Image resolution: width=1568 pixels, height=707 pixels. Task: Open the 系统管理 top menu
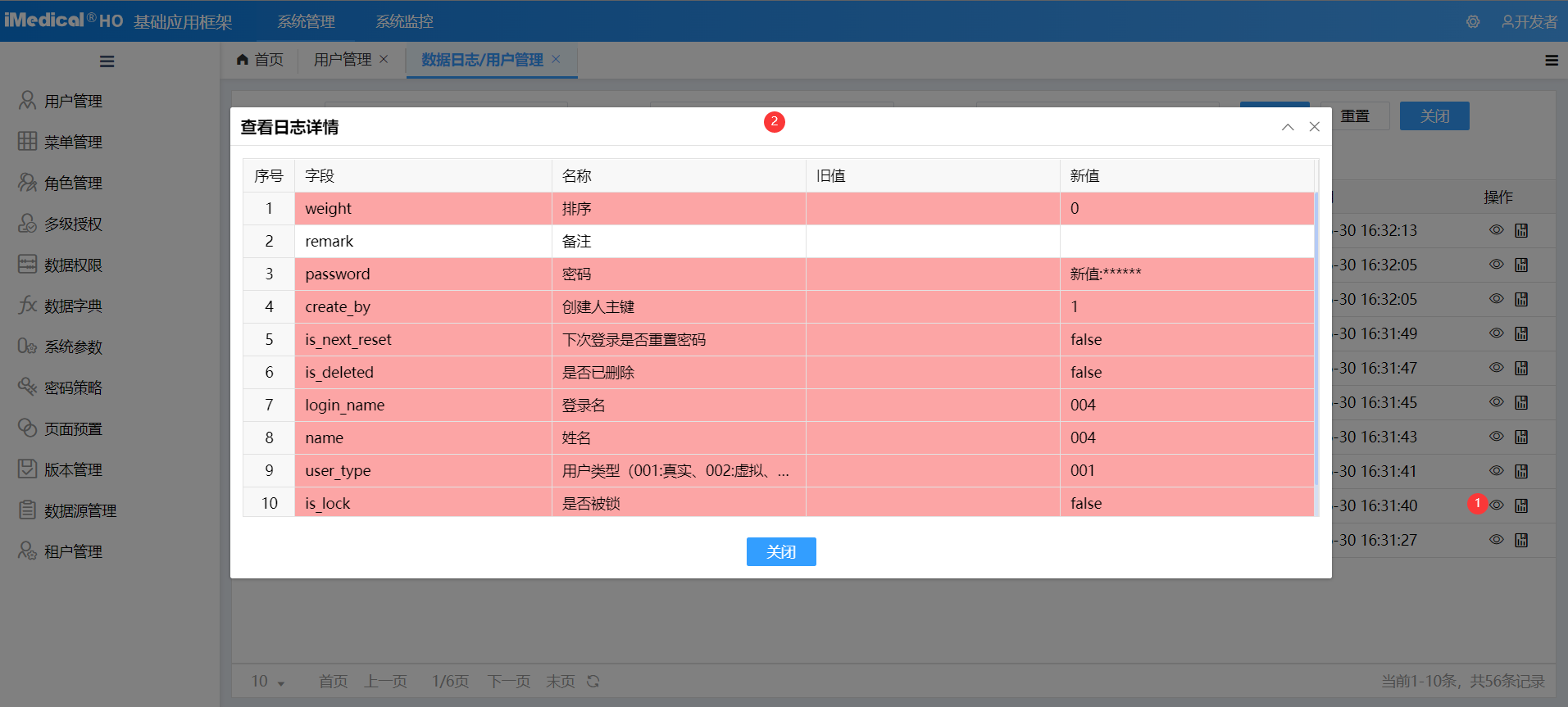click(306, 21)
